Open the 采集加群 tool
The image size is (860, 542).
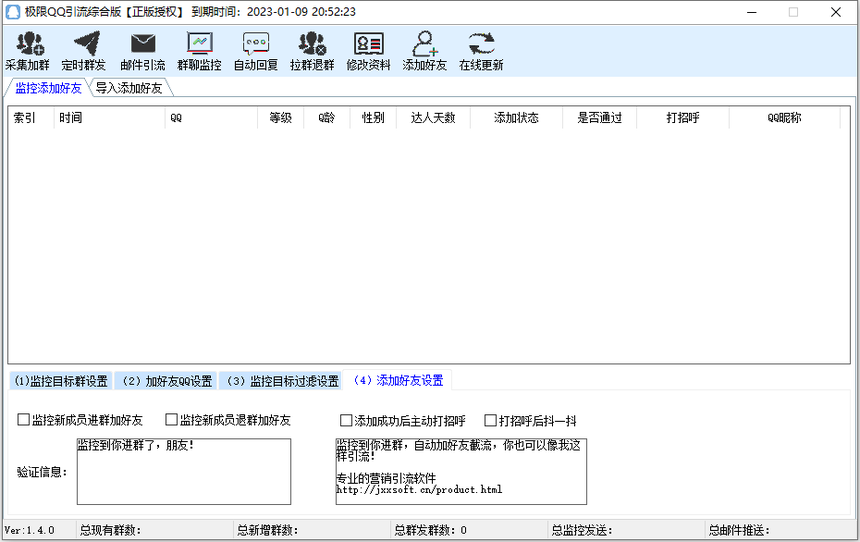(27, 51)
